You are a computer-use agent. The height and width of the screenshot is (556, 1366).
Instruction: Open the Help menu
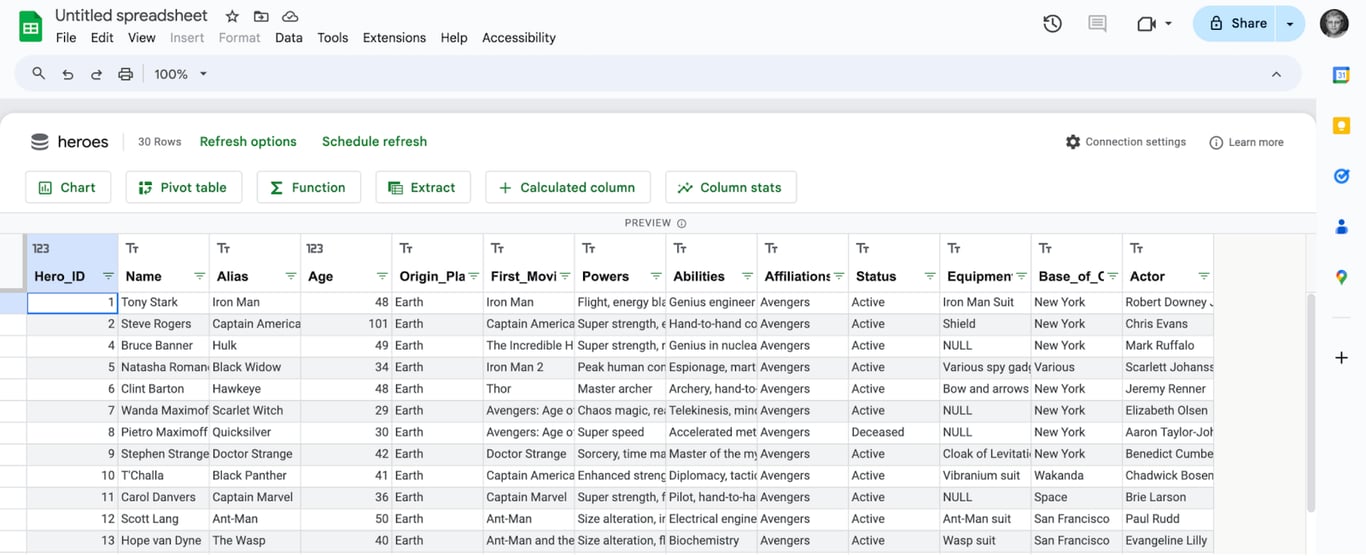click(x=454, y=38)
